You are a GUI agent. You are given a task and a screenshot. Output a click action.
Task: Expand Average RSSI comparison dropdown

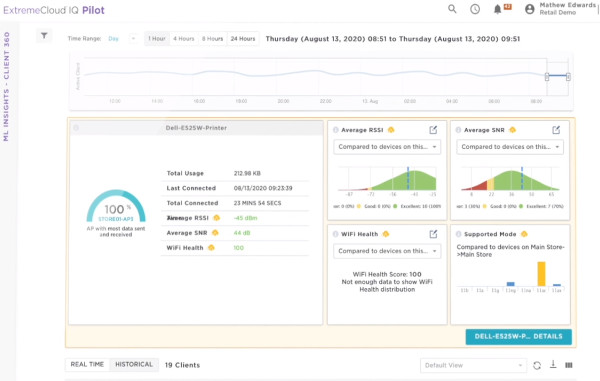387,147
